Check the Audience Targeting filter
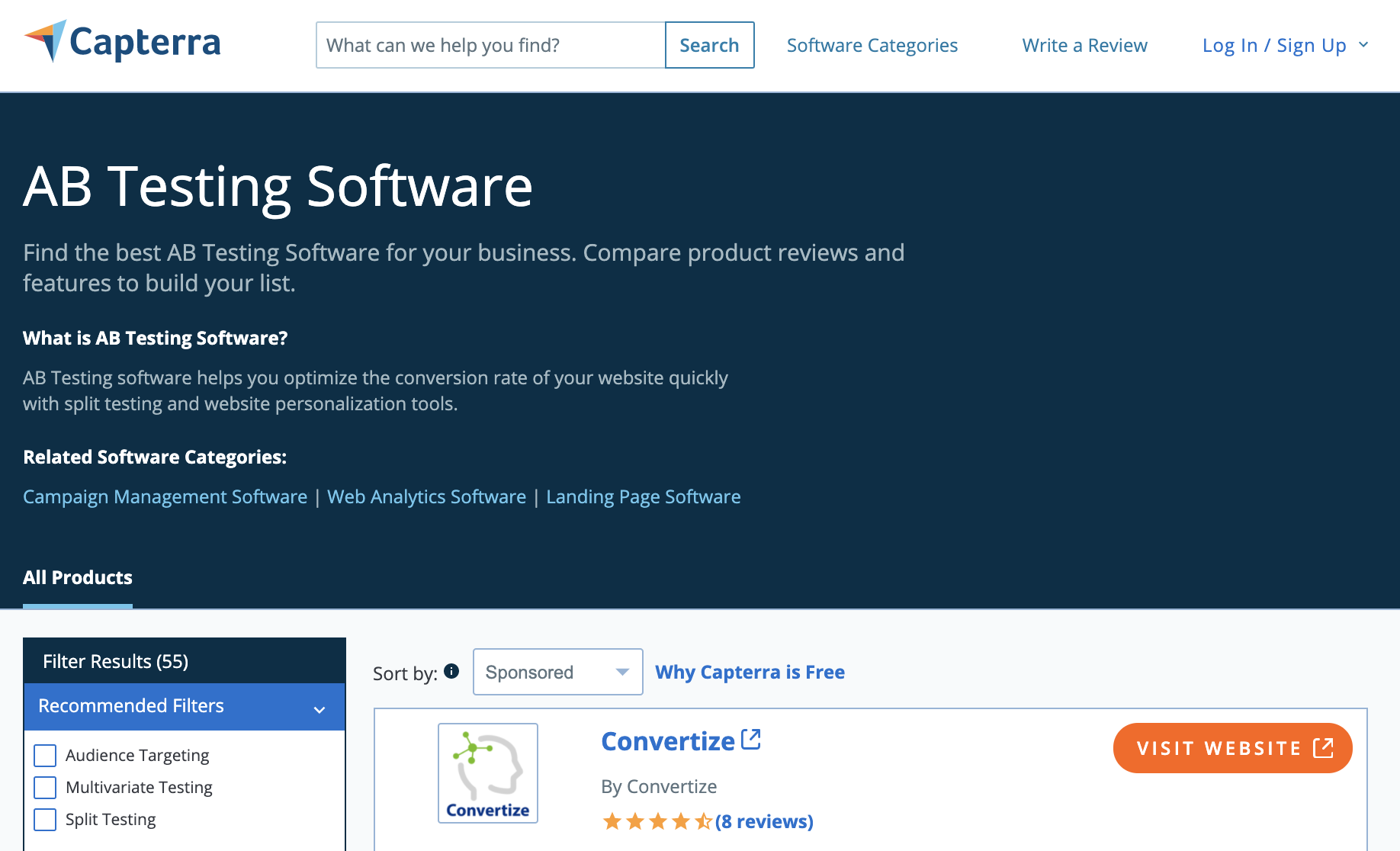The image size is (1400, 851). click(46, 756)
